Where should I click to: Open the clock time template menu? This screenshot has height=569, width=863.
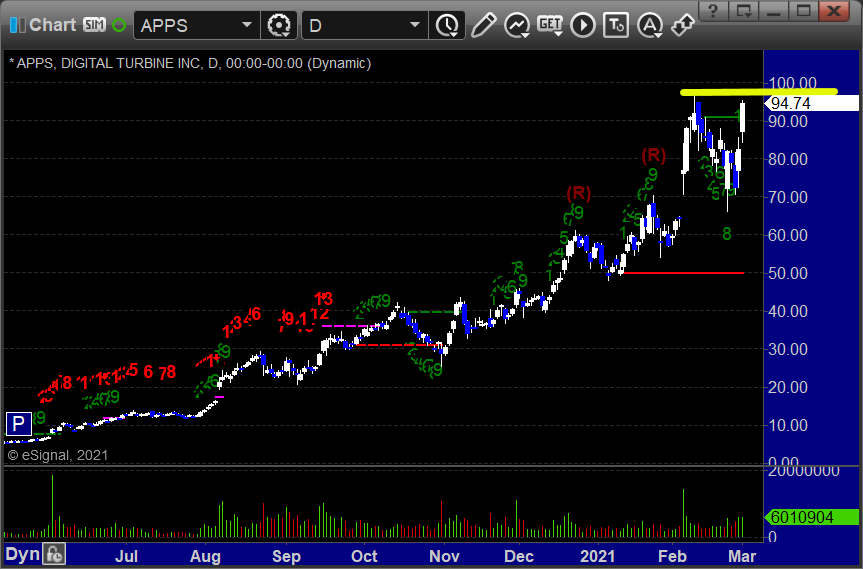[447, 25]
